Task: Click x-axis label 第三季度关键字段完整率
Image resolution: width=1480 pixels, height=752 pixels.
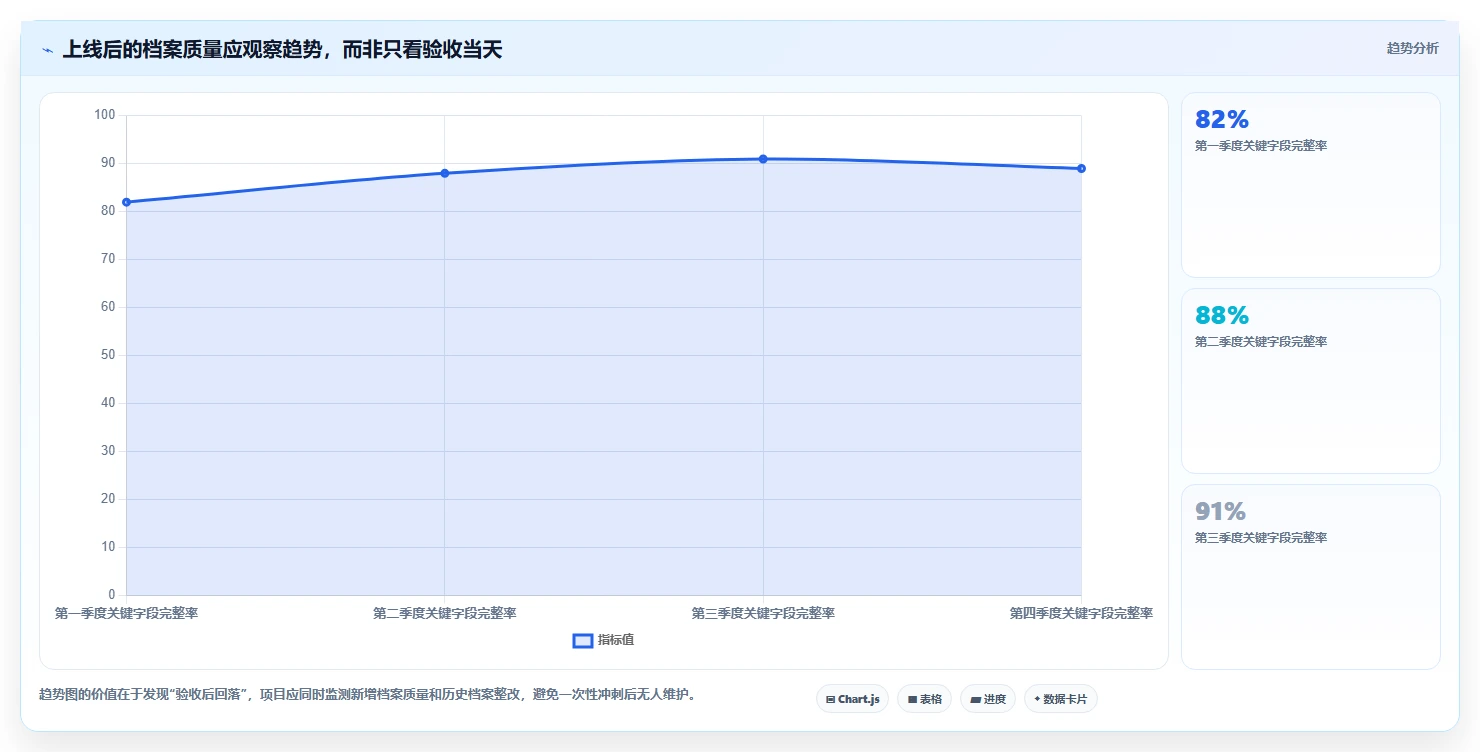Action: [x=763, y=613]
